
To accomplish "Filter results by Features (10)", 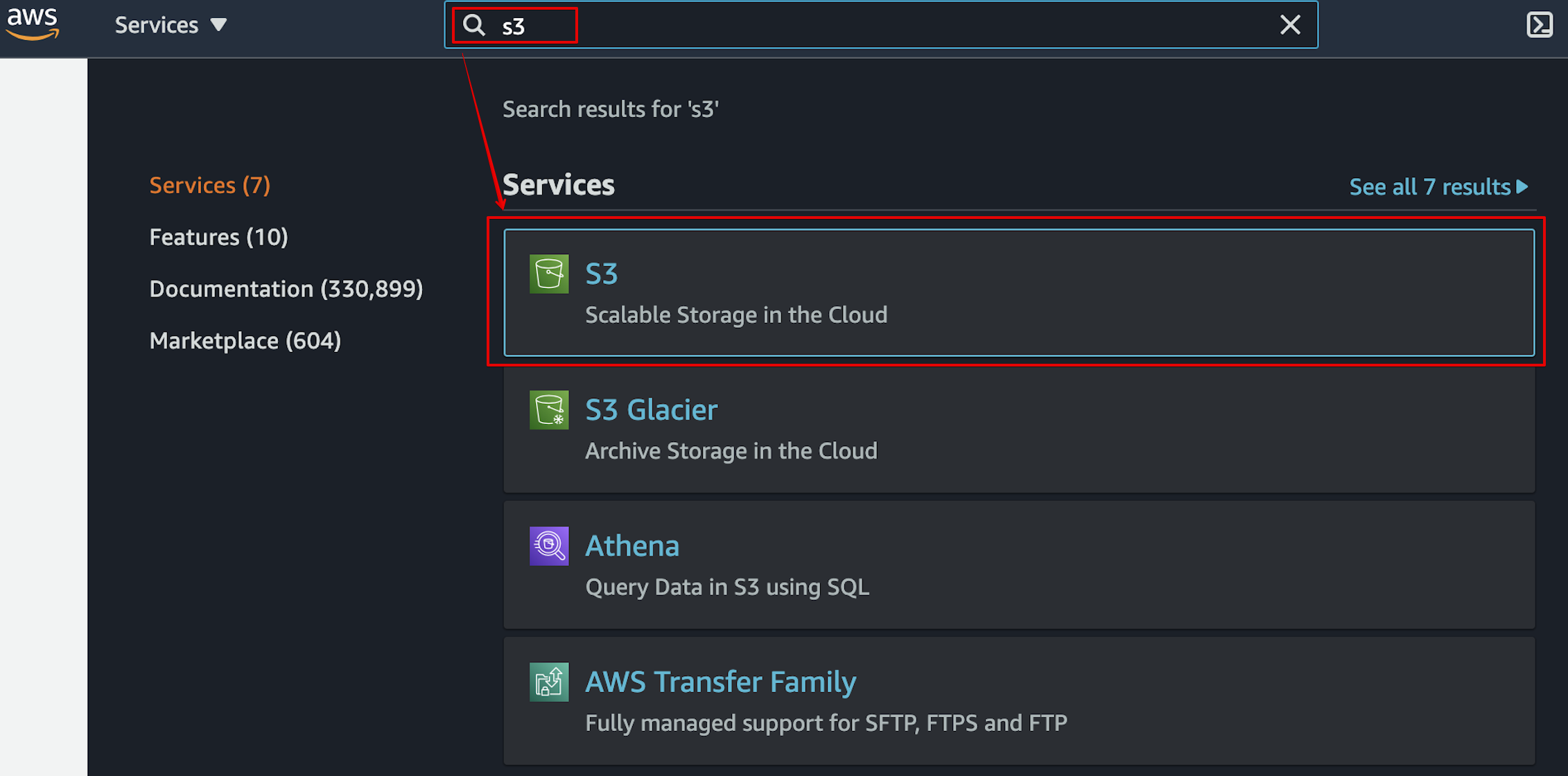I will pos(218,237).
